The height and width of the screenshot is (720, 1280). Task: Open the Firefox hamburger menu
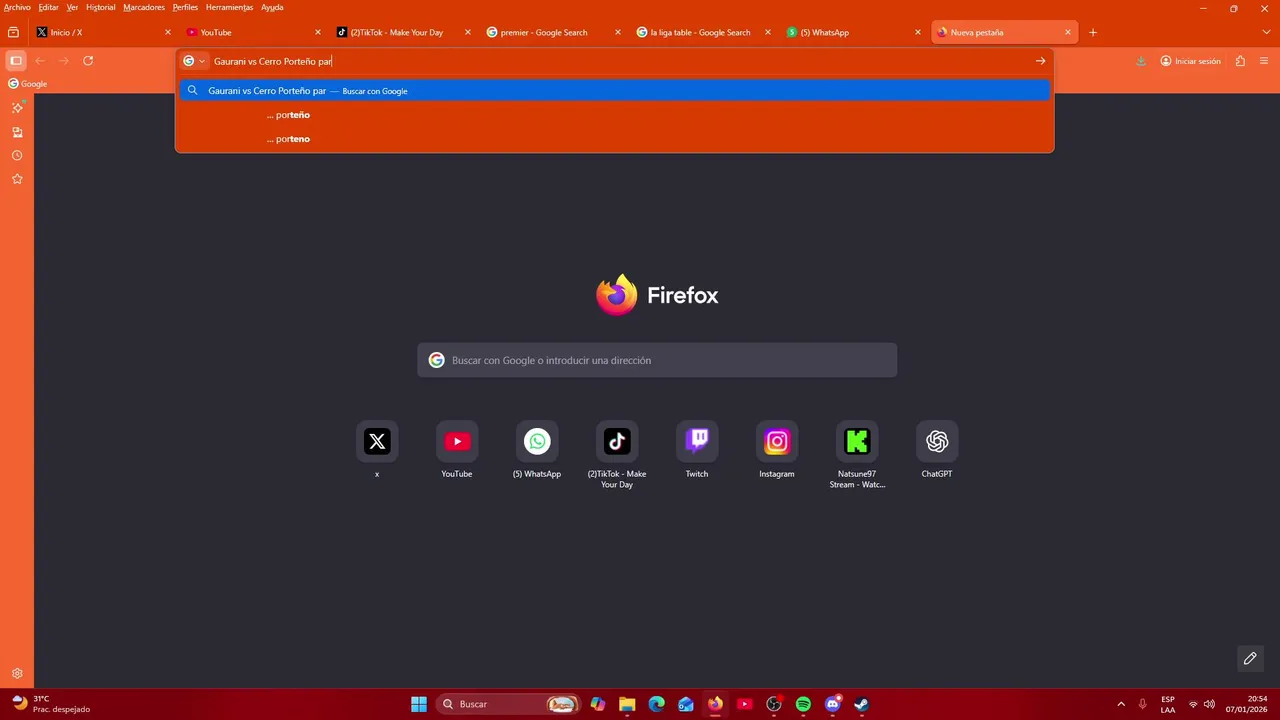[x=1264, y=61]
